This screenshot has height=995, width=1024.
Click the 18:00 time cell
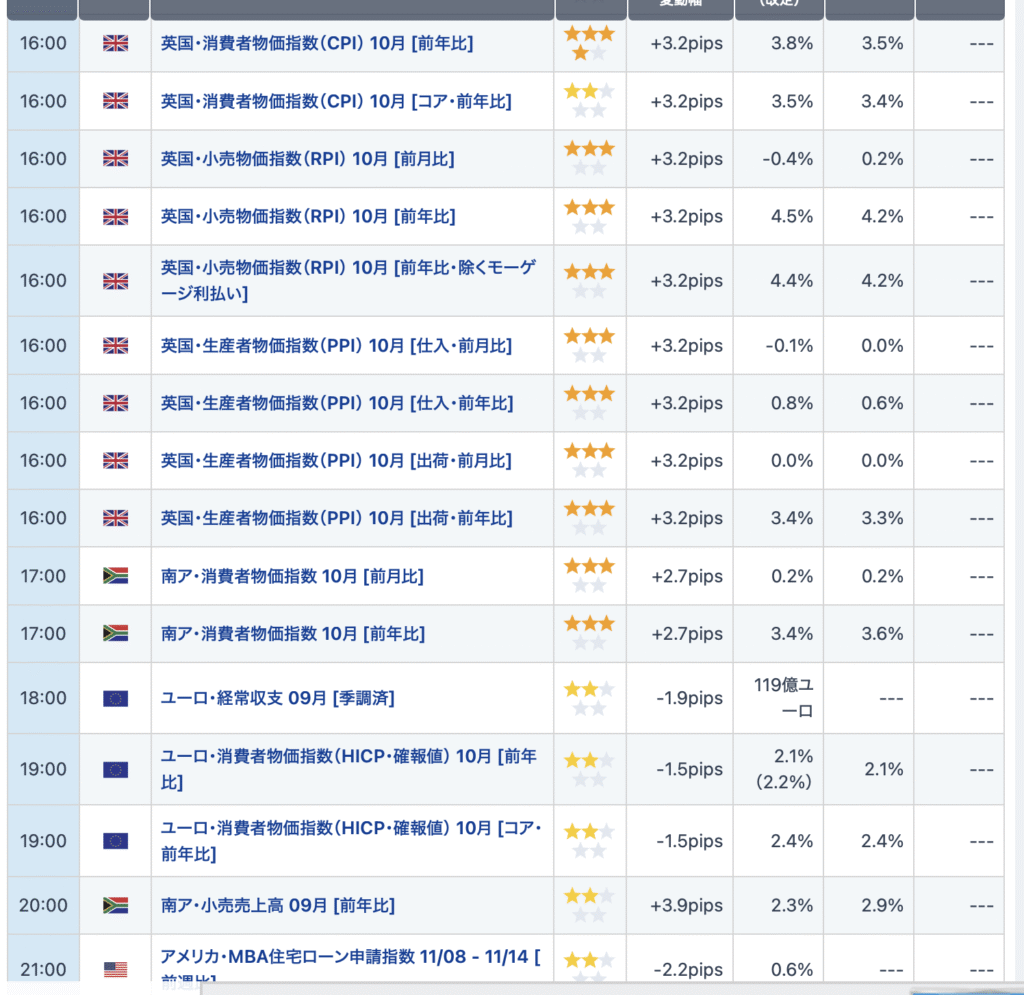[x=43, y=698]
